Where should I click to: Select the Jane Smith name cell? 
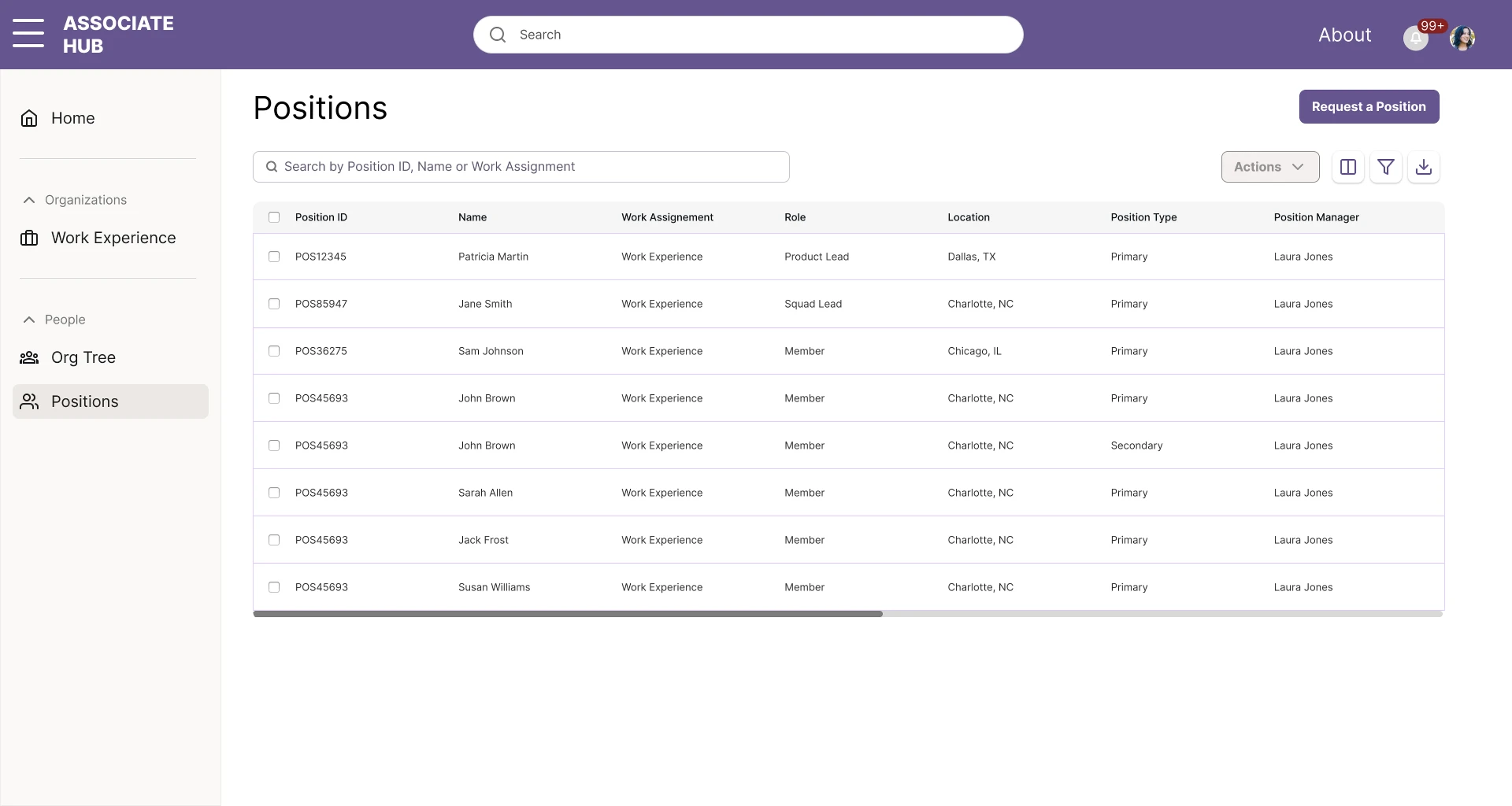coord(485,304)
